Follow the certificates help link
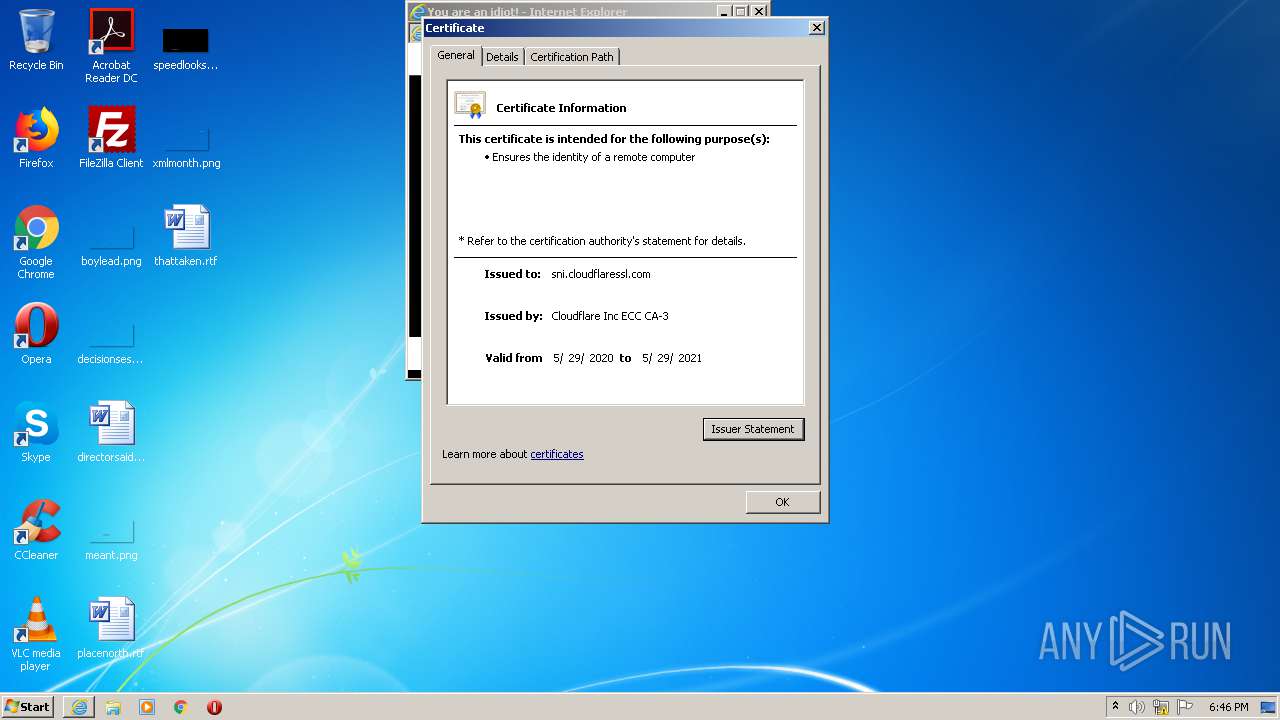This screenshot has height=720, width=1280. click(x=557, y=454)
